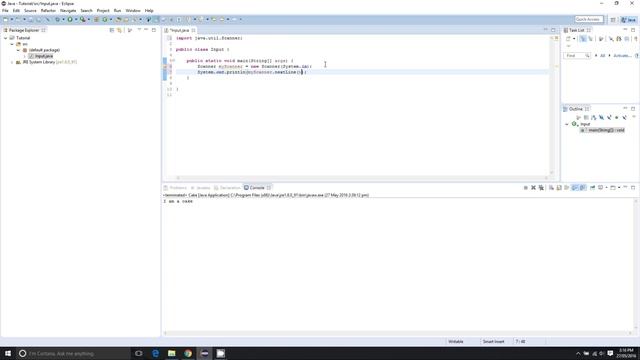Collapse the Tutorial project node

pyautogui.click(x=5, y=38)
